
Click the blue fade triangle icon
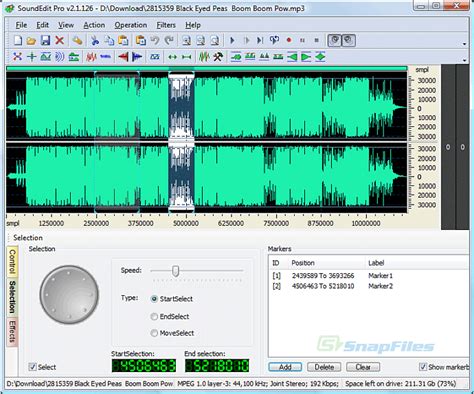coord(137,57)
